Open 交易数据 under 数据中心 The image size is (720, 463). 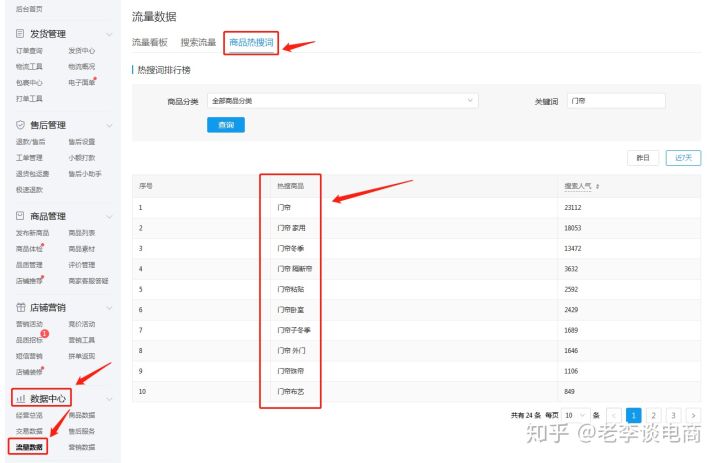pos(29,431)
